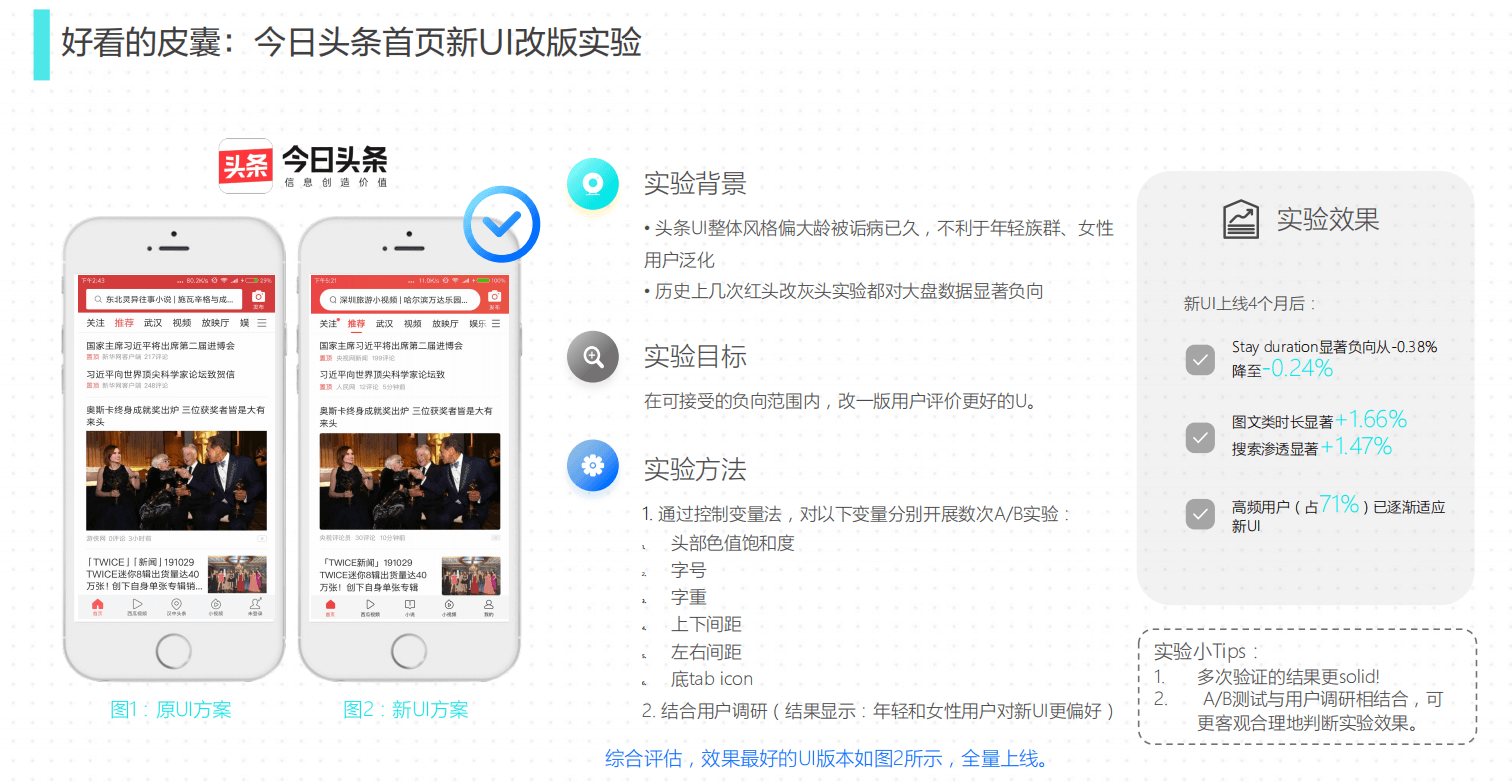Image resolution: width=1512 pixels, height=782 pixels.
Task: Open 国家主席习近平将出席 headline in 原UI phone
Action: click(160, 345)
